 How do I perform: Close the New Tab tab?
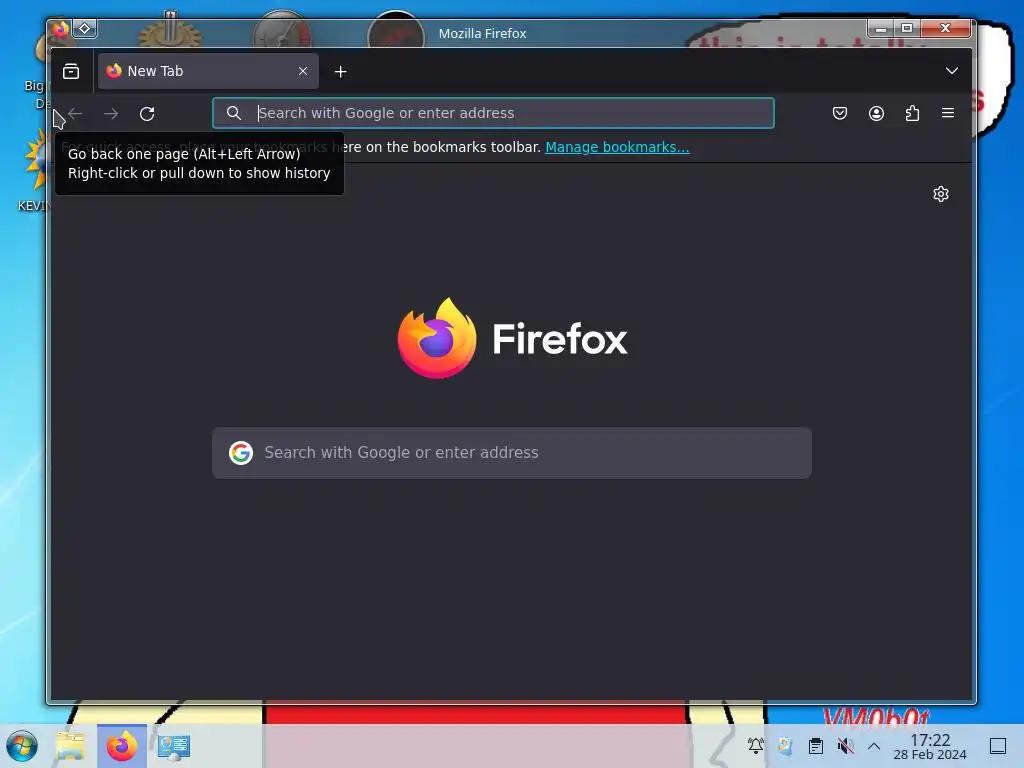pyautogui.click(x=302, y=71)
